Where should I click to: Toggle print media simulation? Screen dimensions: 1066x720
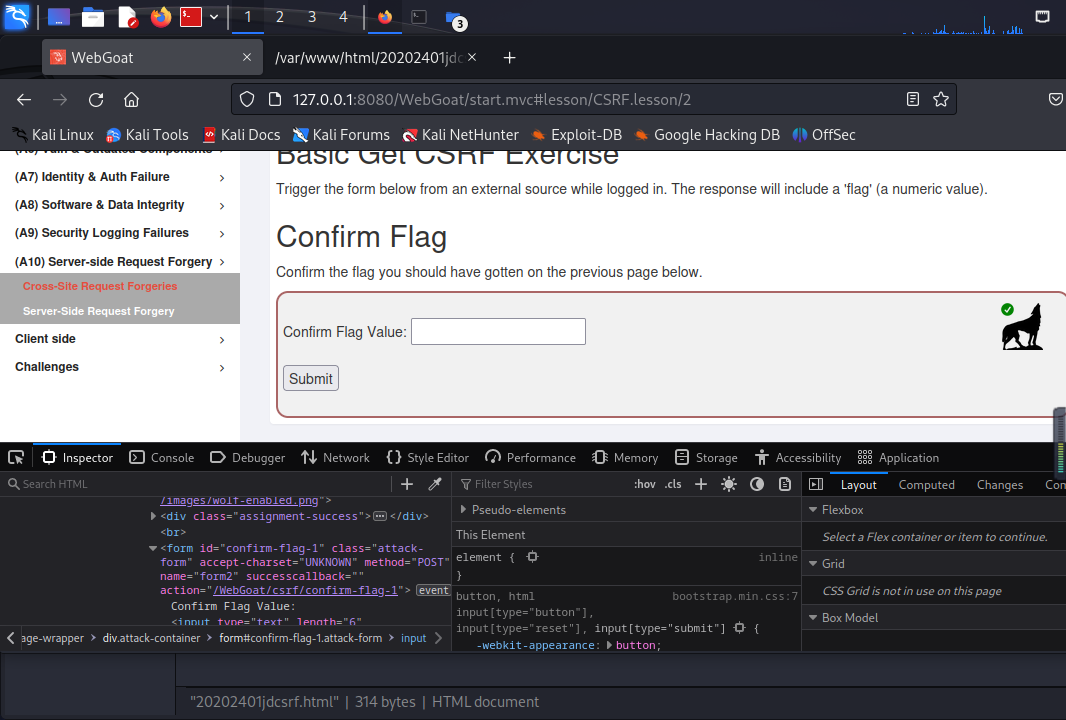tap(785, 484)
